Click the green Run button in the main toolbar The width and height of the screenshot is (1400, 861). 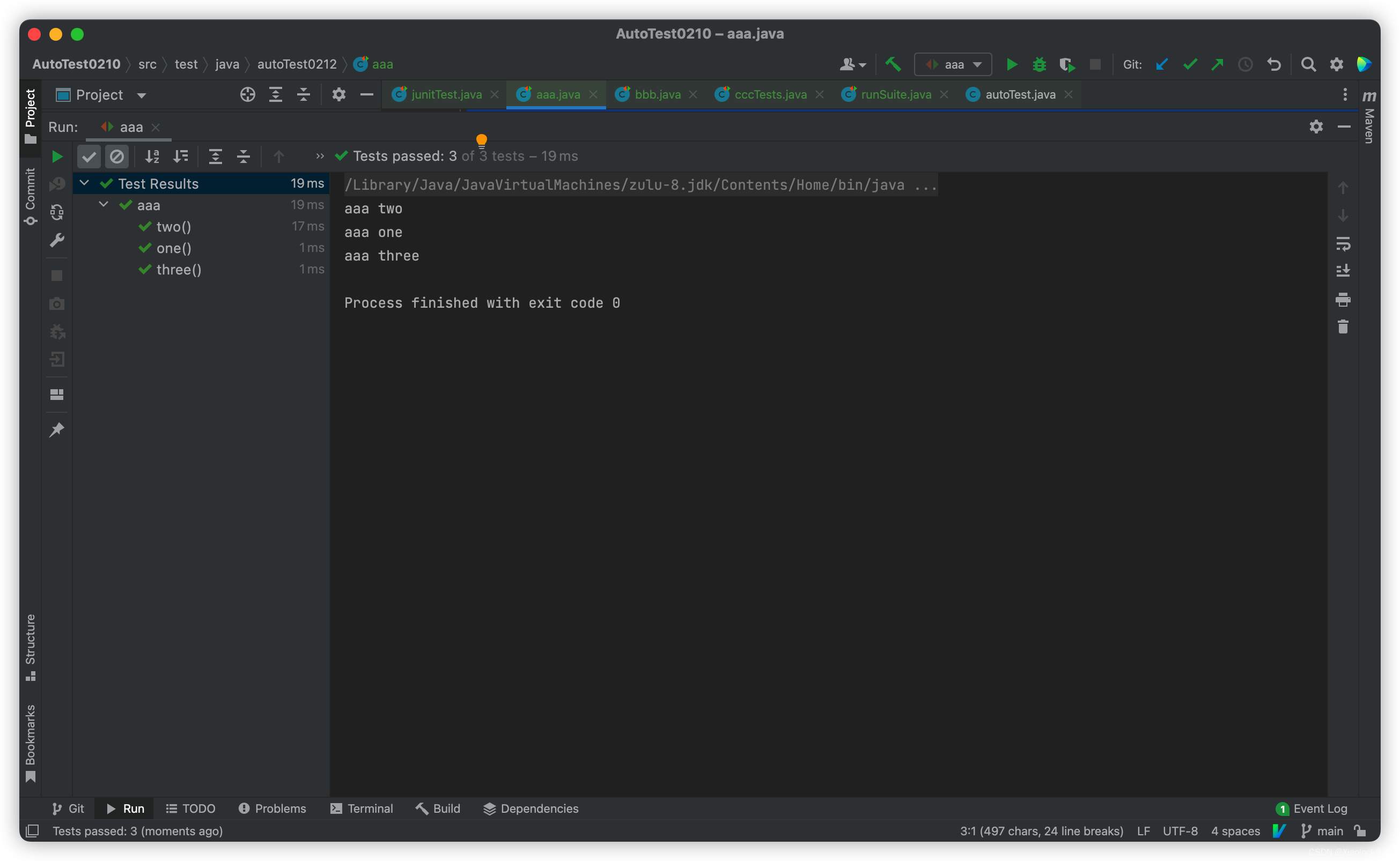[1012, 64]
